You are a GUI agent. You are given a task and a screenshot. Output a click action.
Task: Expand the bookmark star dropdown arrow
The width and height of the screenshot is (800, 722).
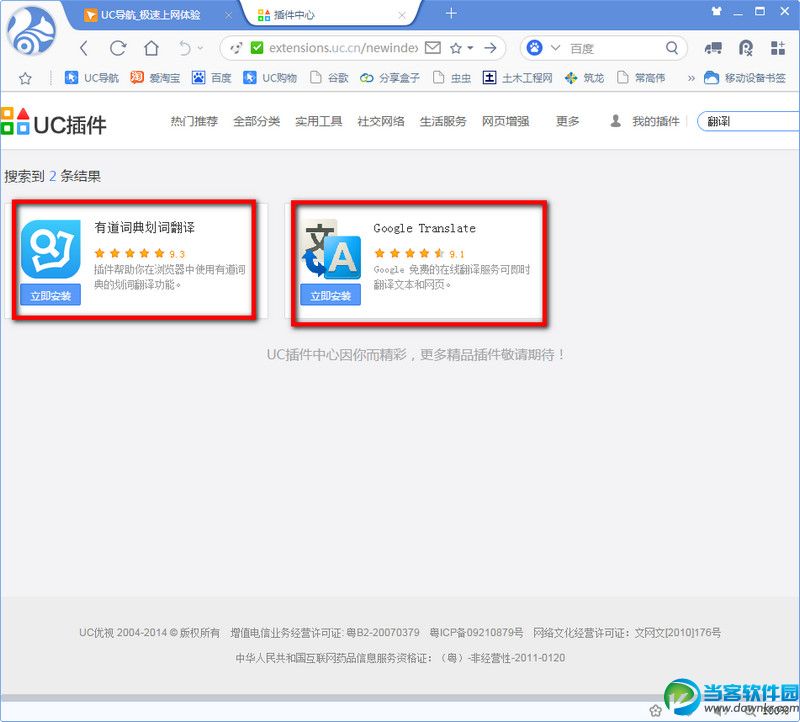470,48
